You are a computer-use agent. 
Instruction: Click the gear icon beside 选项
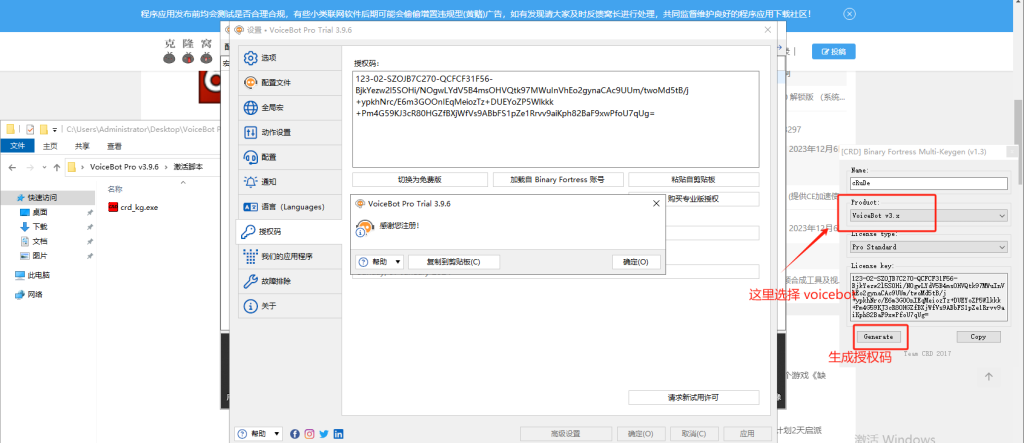pos(250,58)
